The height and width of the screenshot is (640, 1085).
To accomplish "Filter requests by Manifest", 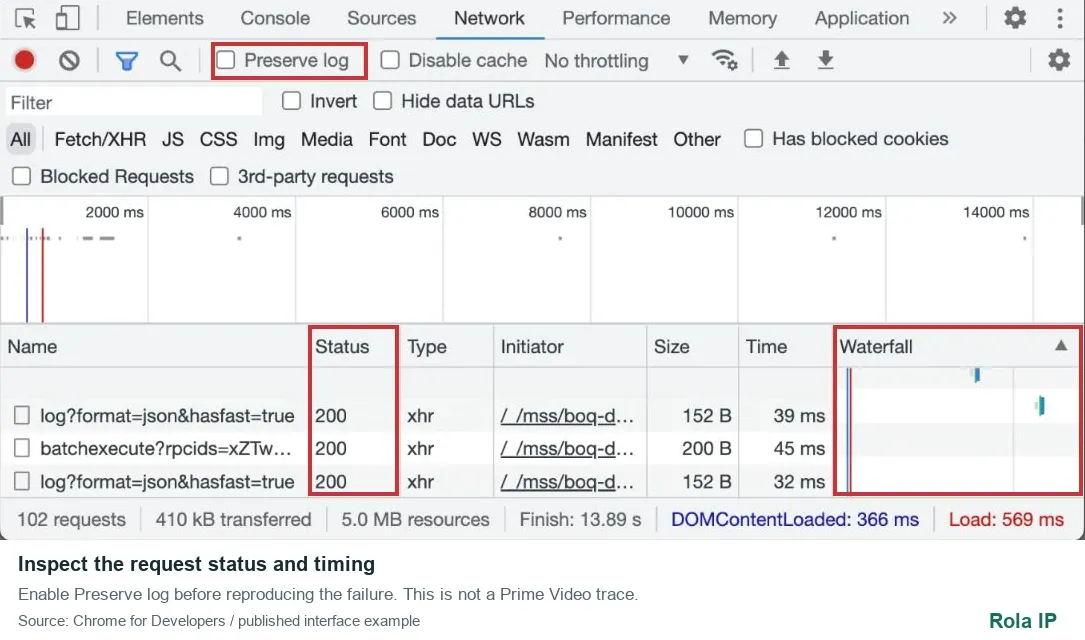I will tap(621, 139).
